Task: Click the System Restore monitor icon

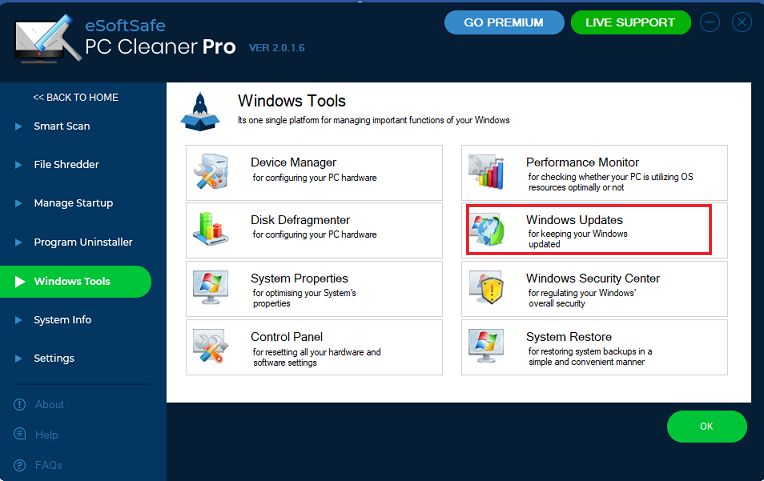Action: pyautogui.click(x=486, y=346)
